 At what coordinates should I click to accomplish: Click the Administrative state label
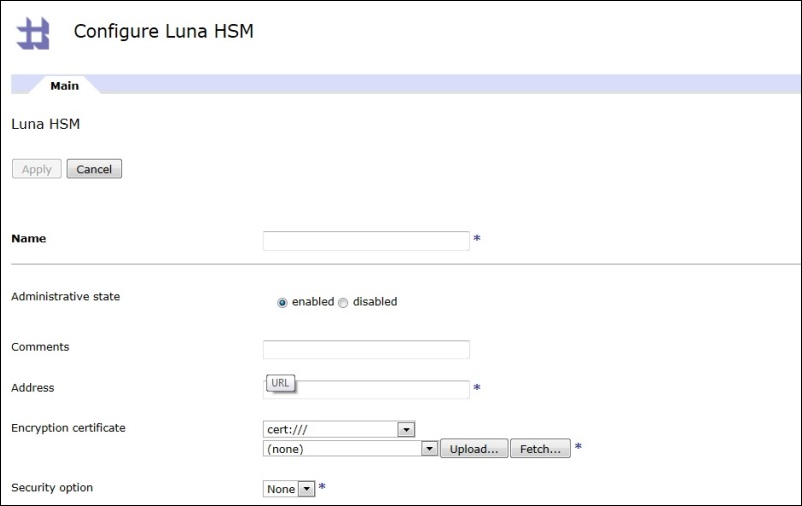(65, 297)
